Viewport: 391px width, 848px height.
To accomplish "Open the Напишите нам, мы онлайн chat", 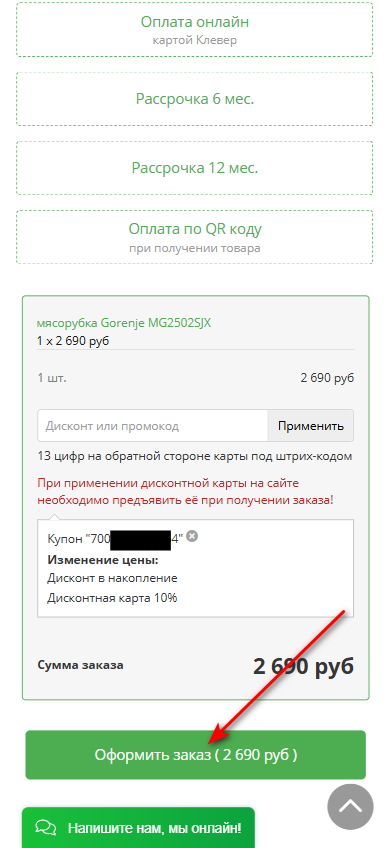I will pos(138,827).
